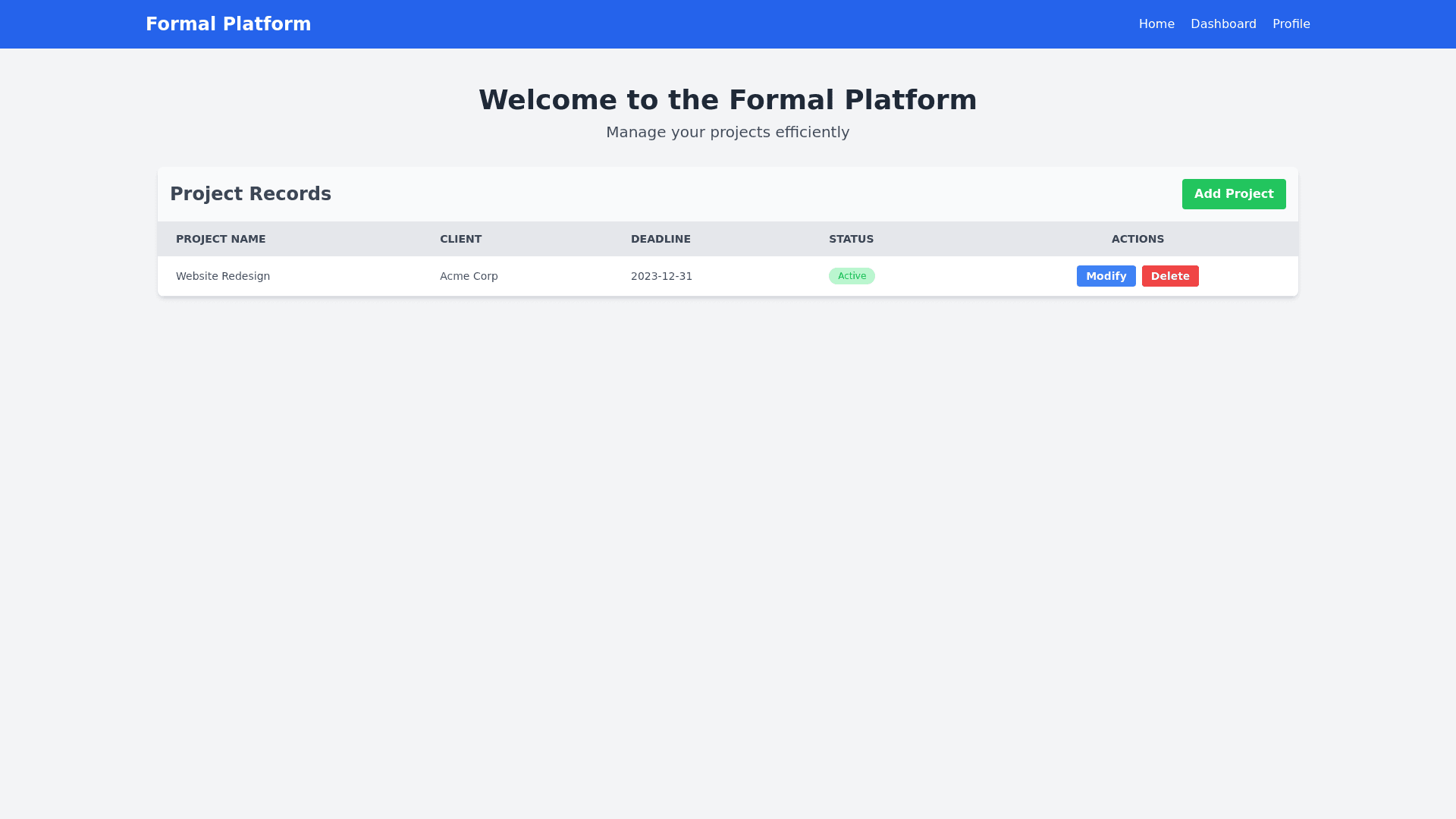Select the Acme Corp client cell
This screenshot has width=1456, height=819.
coord(468,276)
